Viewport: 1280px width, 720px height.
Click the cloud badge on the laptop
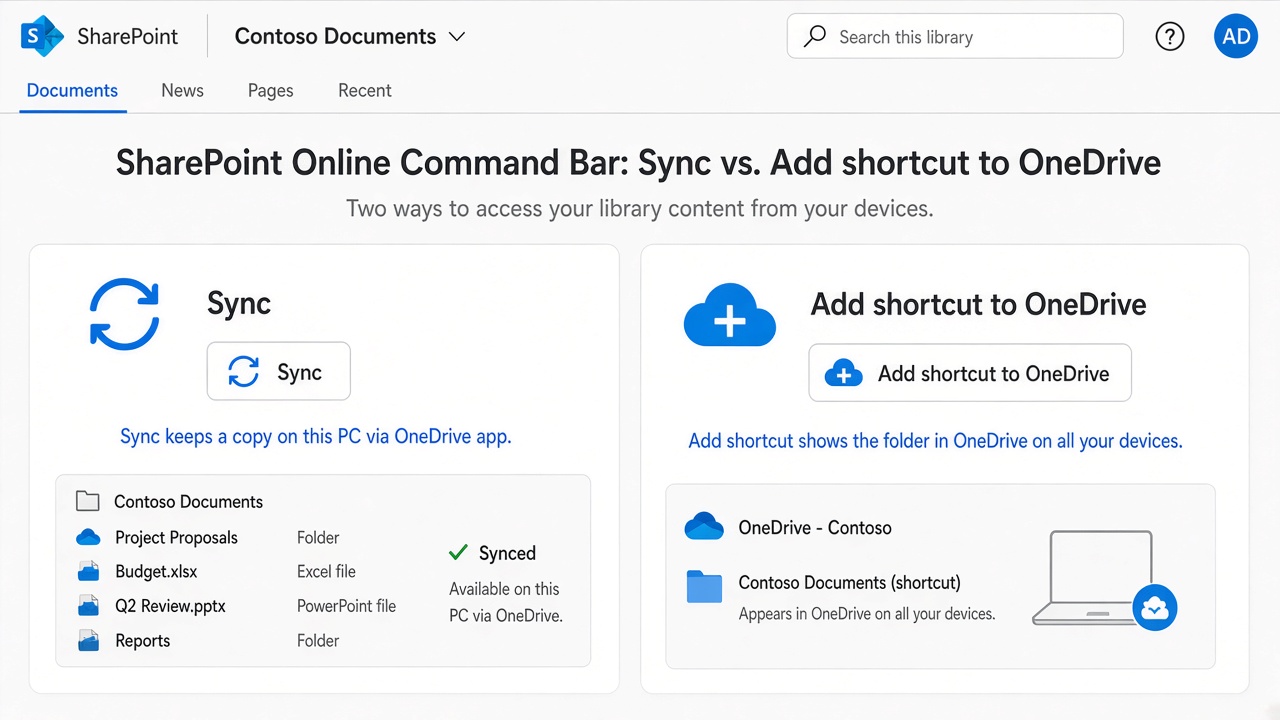1155,607
